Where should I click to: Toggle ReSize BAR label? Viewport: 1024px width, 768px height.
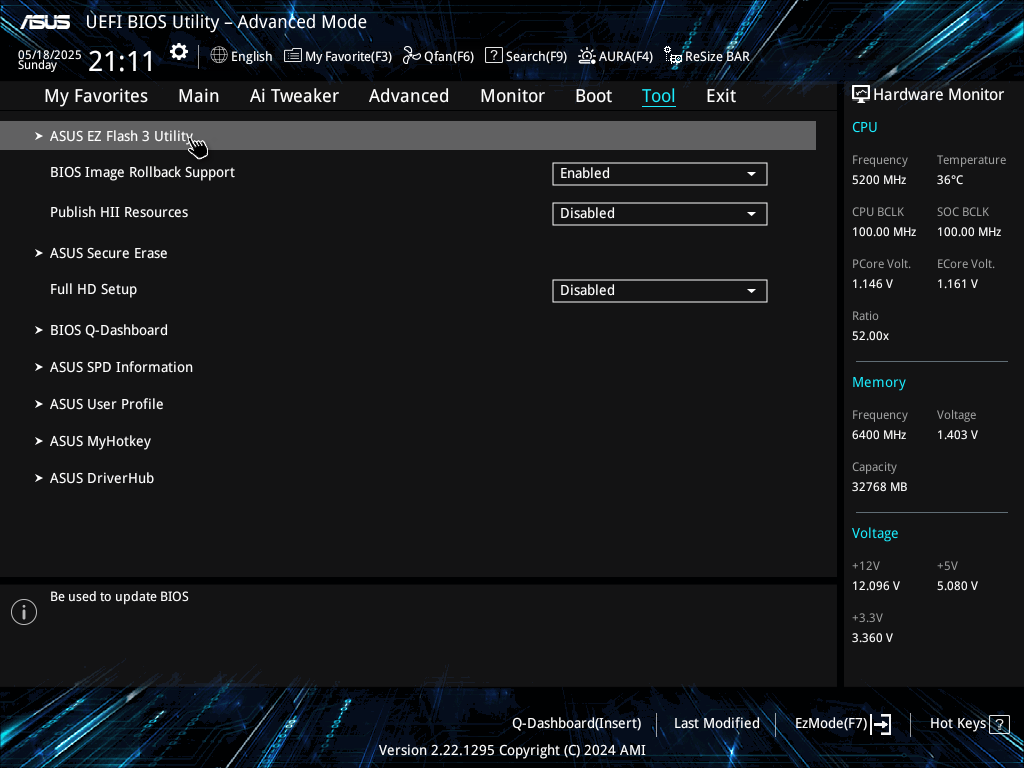pos(717,56)
